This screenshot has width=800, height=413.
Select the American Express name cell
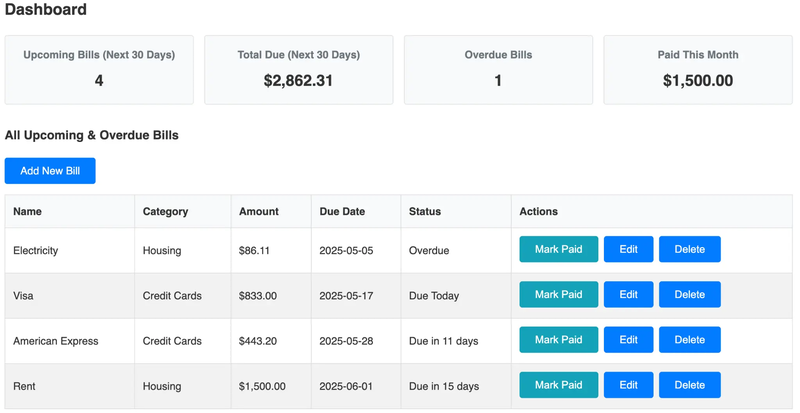70,341
